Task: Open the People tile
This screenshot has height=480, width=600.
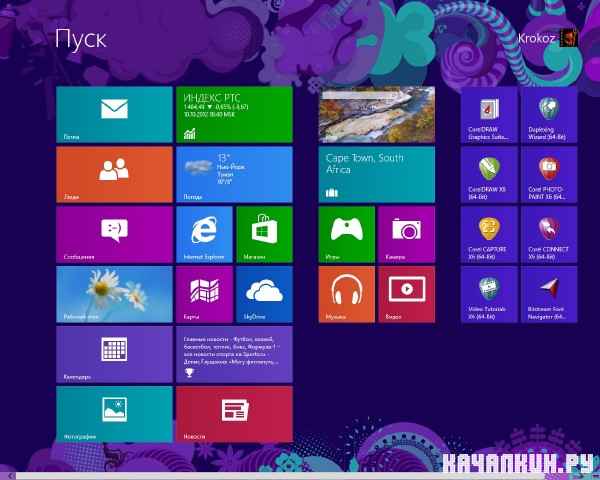Action: coord(114,175)
